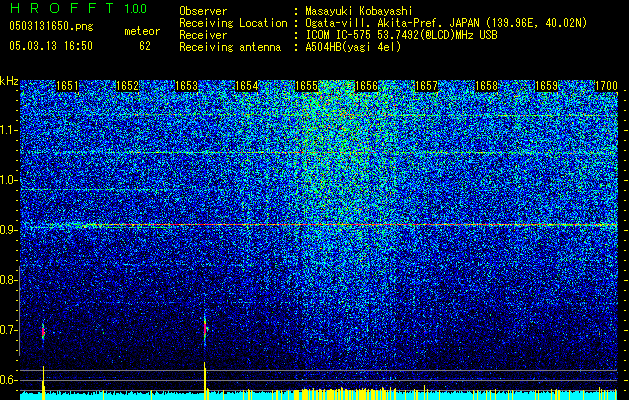Click the HROFFT program title
The image size is (629, 400).
click(61, 8)
